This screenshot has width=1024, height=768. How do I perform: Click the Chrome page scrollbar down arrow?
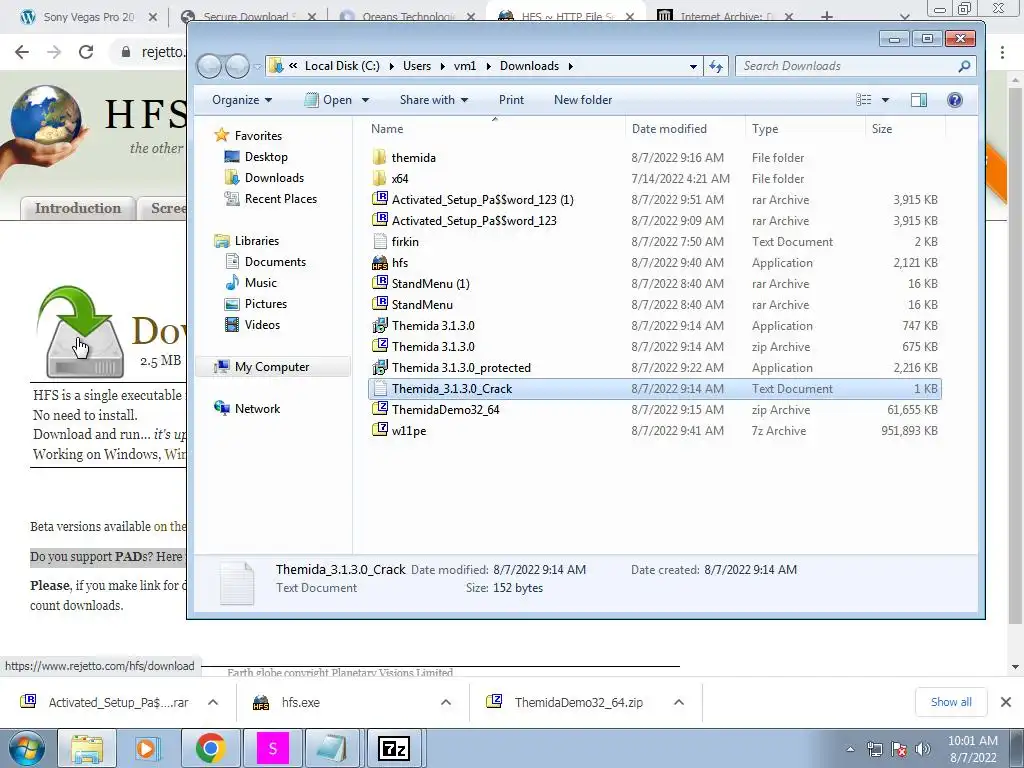tap(1015, 667)
